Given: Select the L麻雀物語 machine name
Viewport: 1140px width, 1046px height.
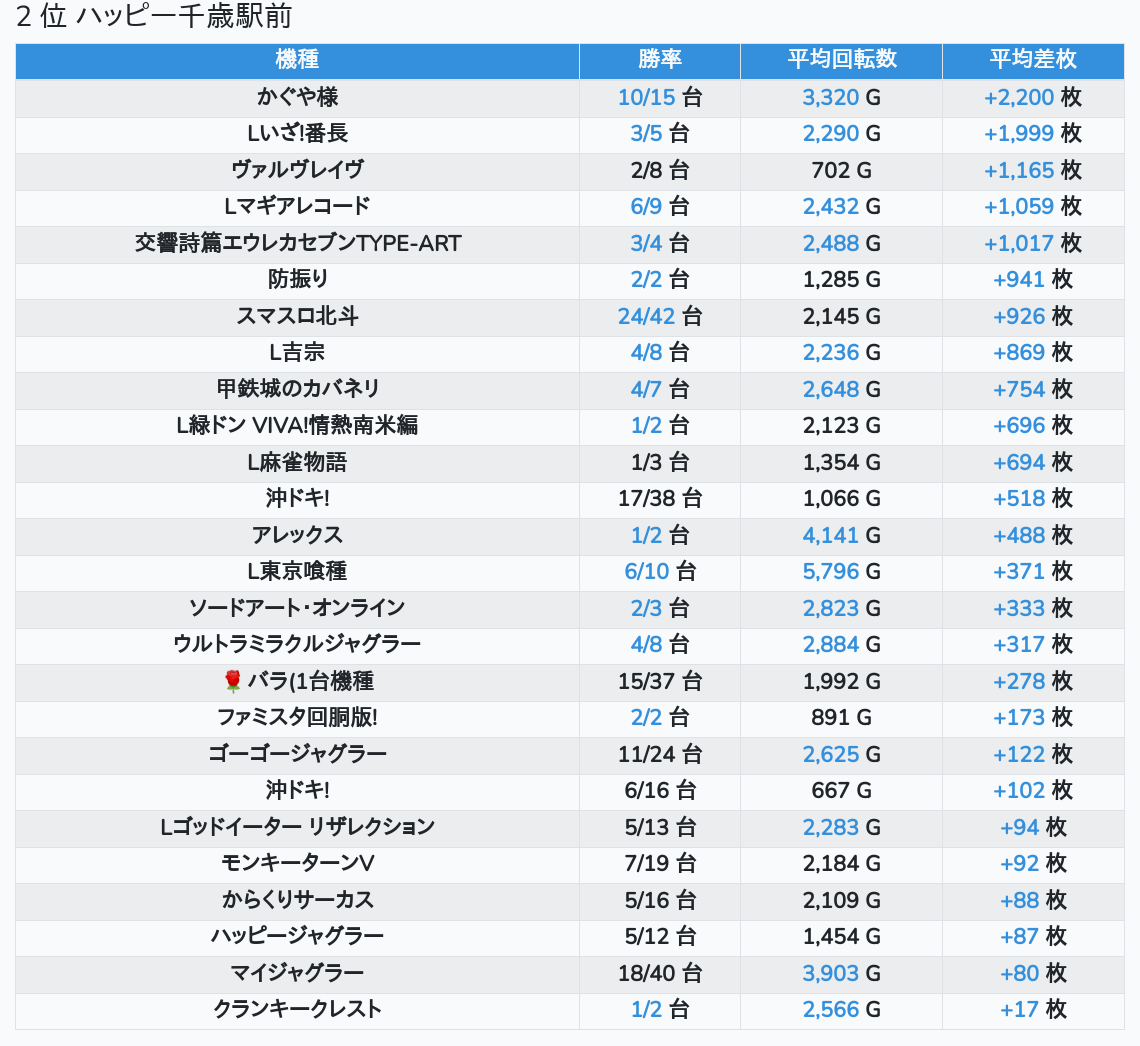Looking at the screenshot, I should tap(297, 462).
